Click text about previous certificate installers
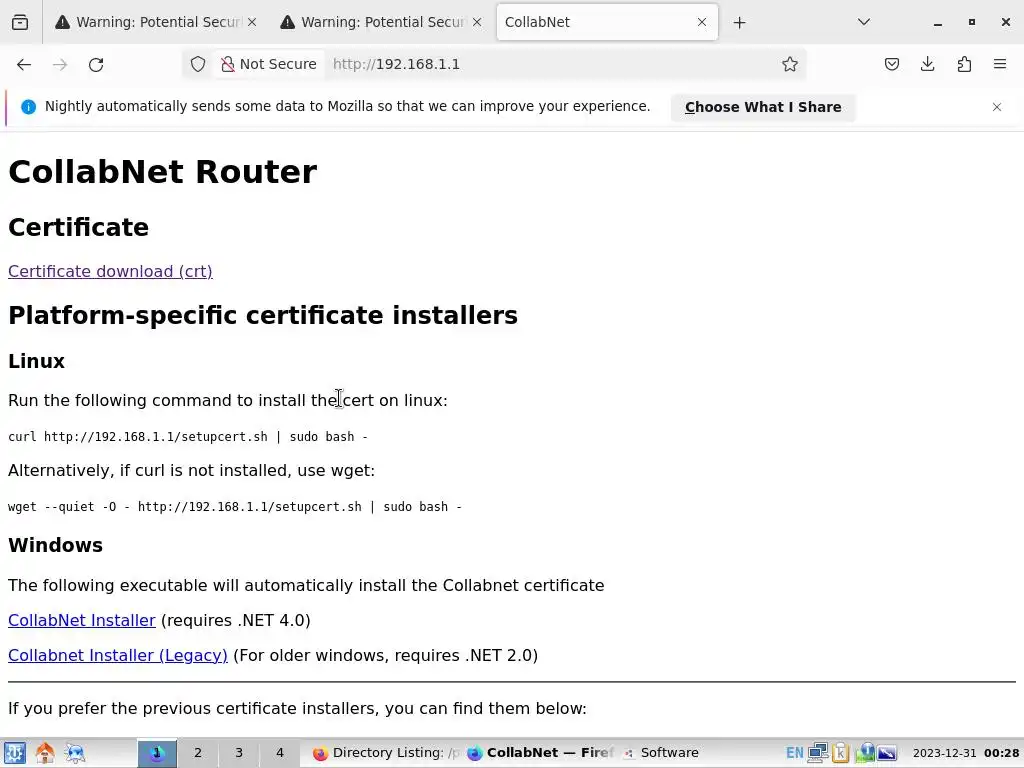Image resolution: width=1024 pixels, height=768 pixels. (297, 709)
